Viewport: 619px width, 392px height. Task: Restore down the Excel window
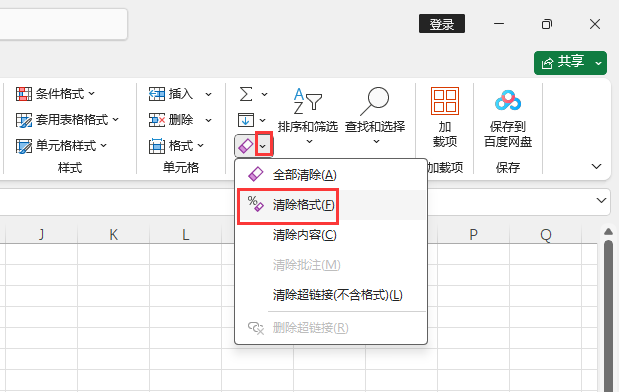point(547,24)
